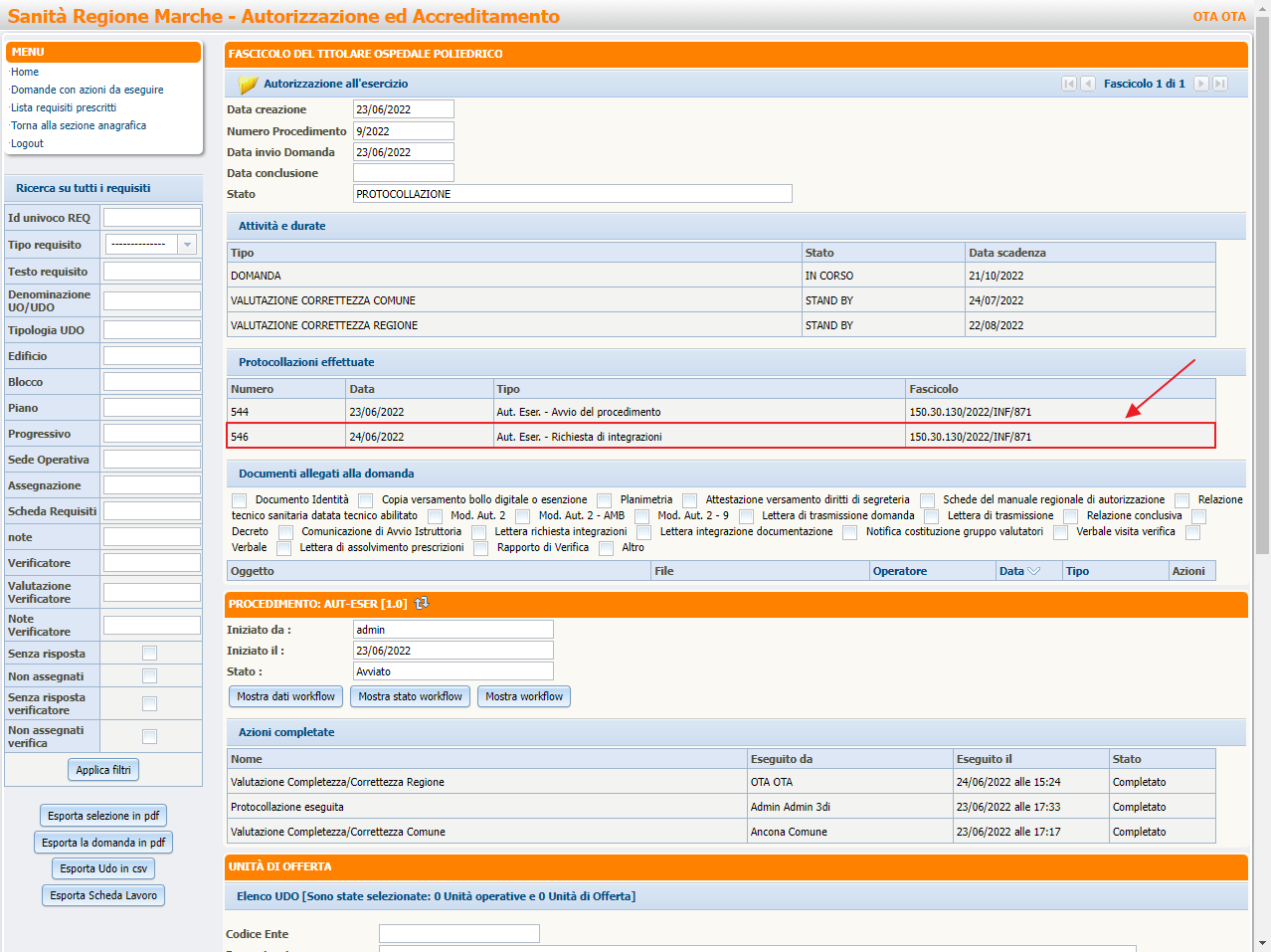
Task: Go to the previous fascicolo page
Action: pos(1088,84)
